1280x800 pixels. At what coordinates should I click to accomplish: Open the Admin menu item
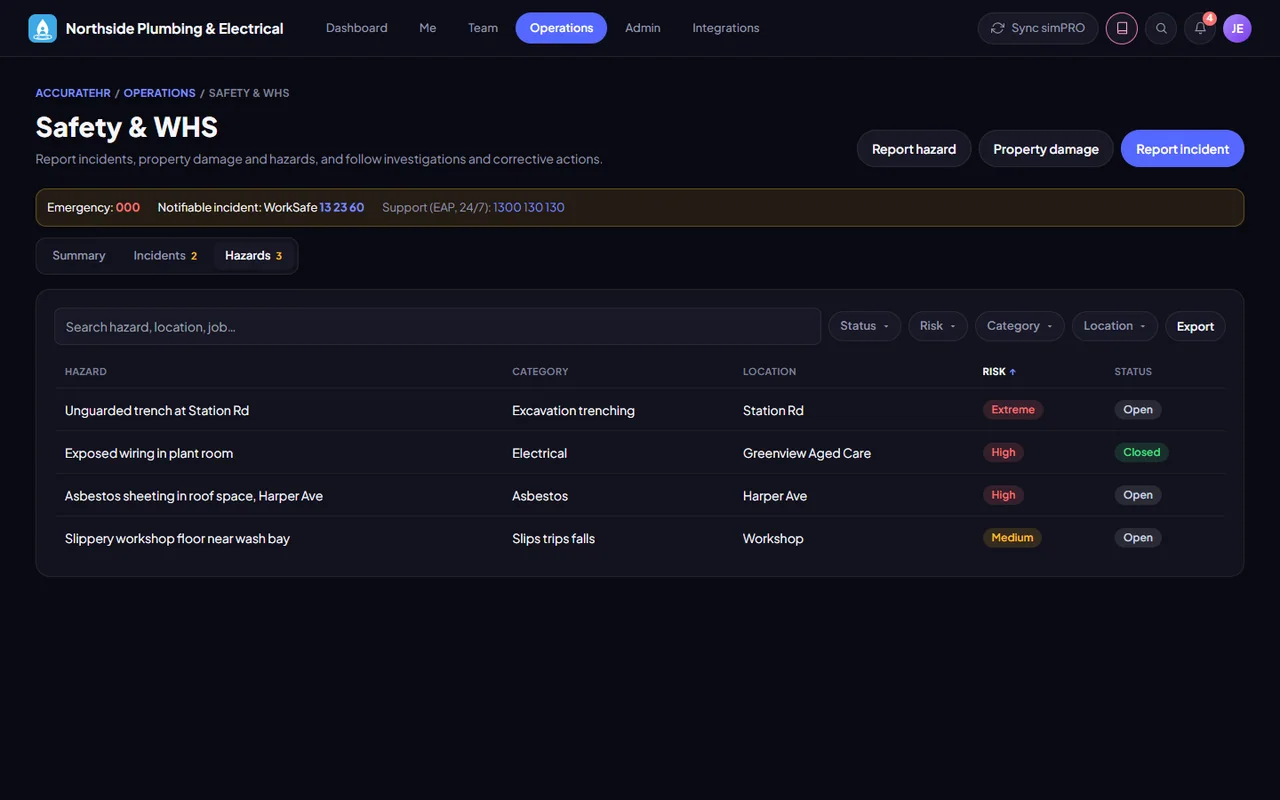(643, 28)
